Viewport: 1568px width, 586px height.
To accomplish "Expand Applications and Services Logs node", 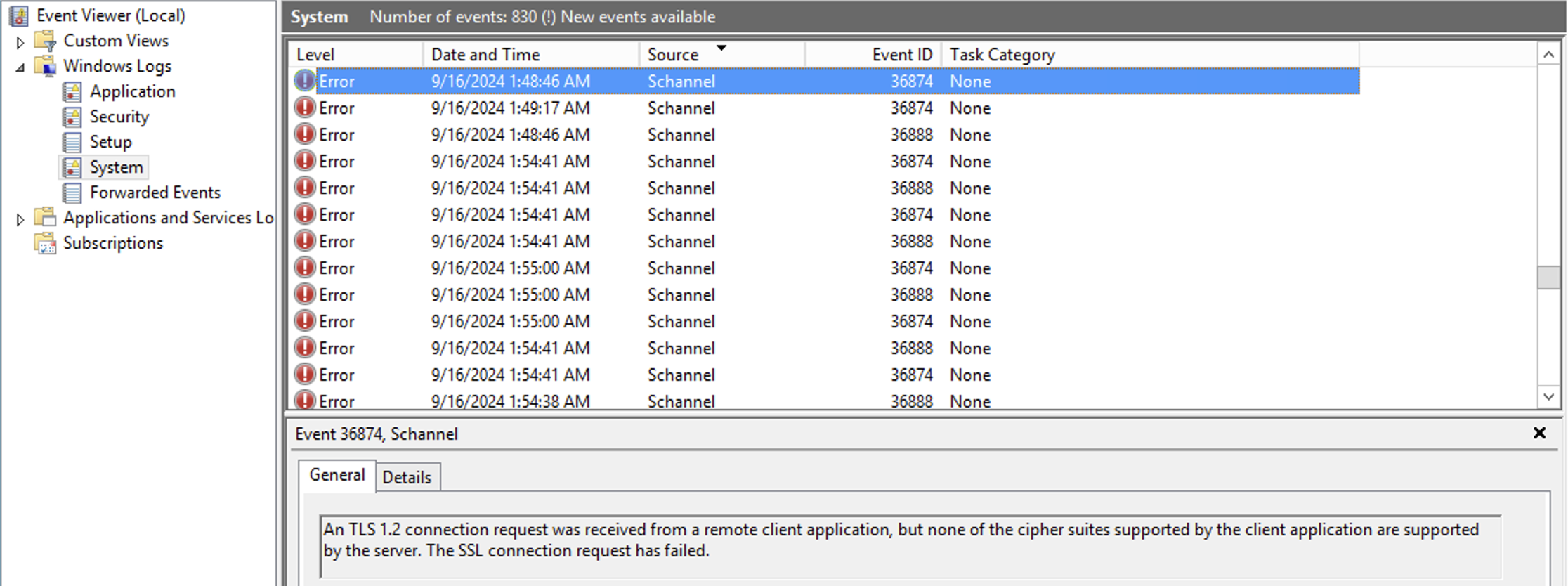I will click(20, 219).
